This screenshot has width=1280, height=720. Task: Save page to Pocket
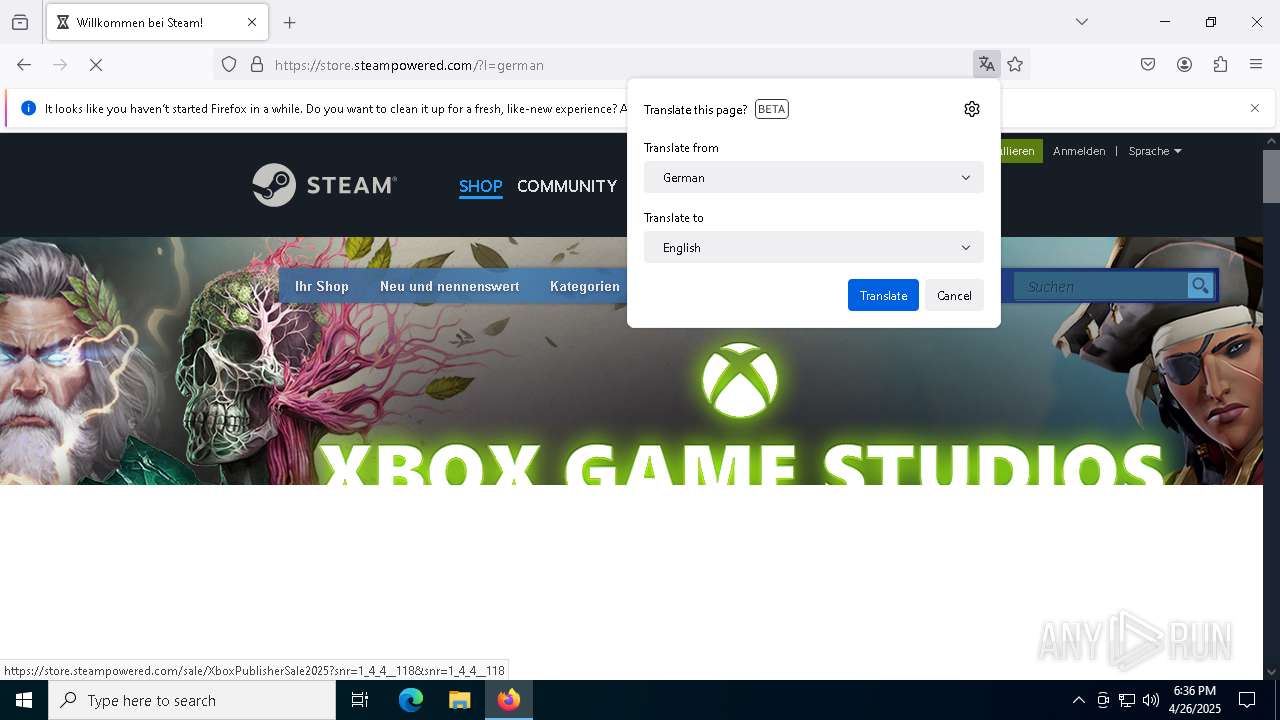(x=1148, y=65)
